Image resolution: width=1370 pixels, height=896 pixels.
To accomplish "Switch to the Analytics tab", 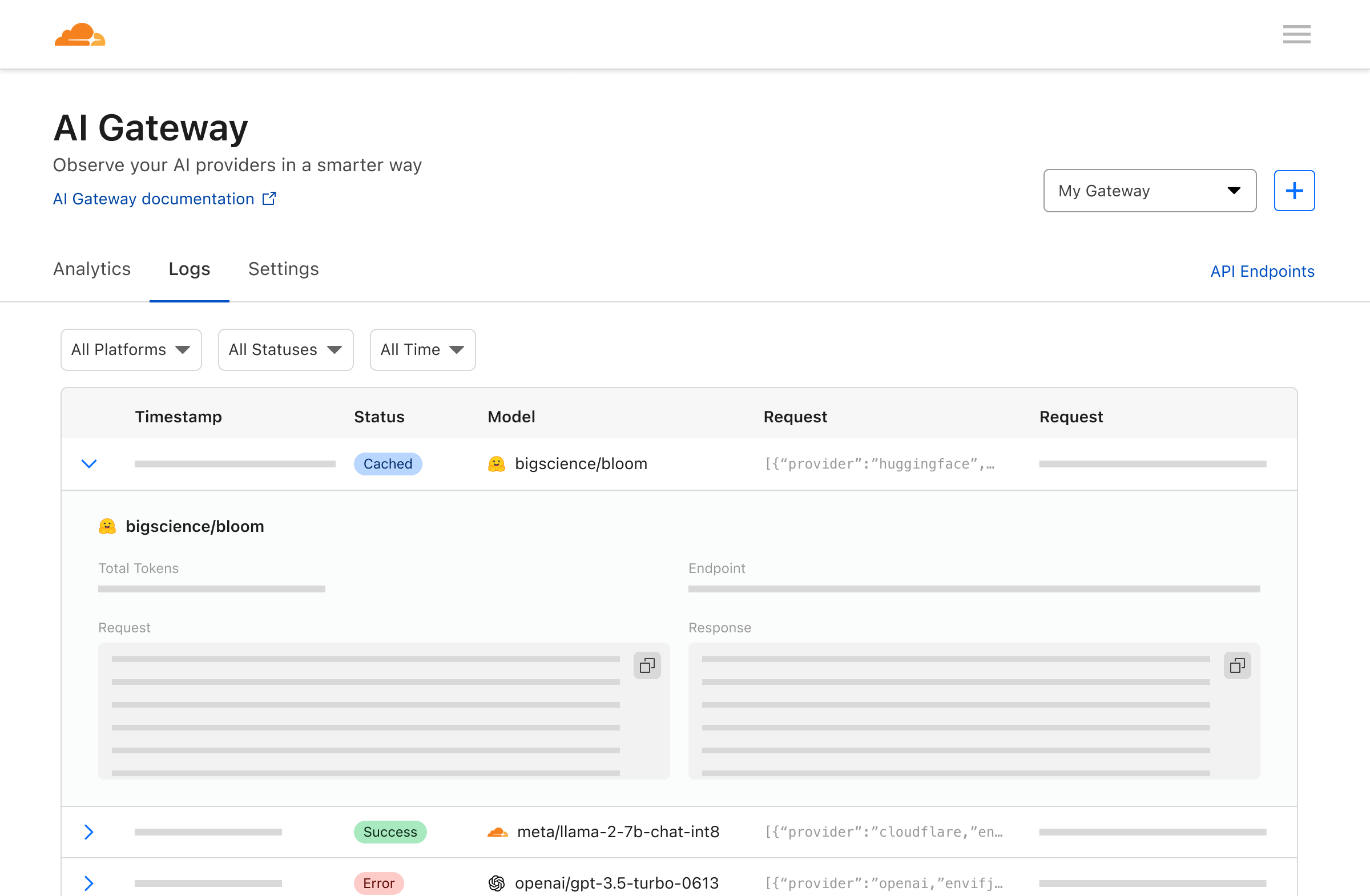I will (92, 269).
